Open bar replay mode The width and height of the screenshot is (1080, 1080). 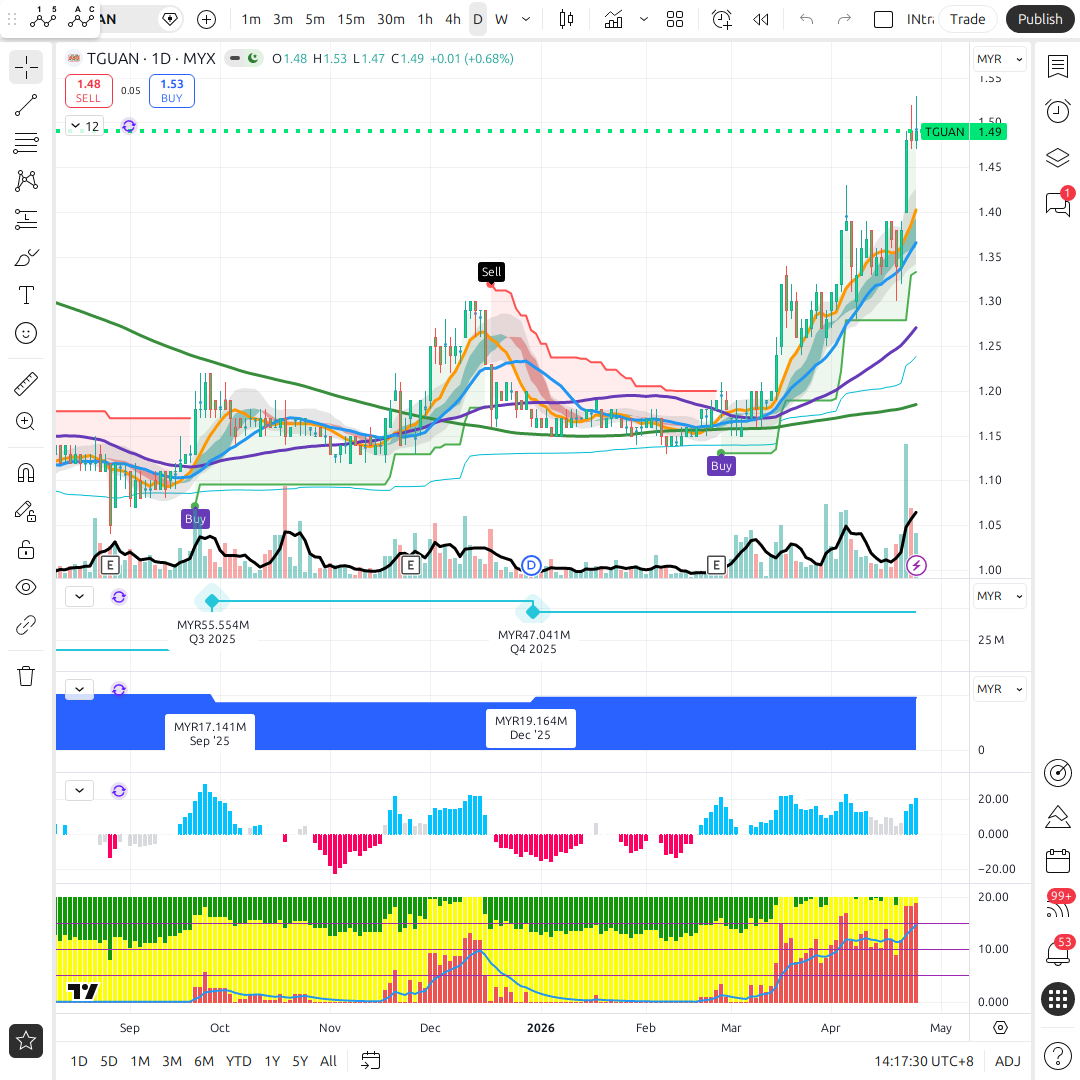(x=761, y=19)
